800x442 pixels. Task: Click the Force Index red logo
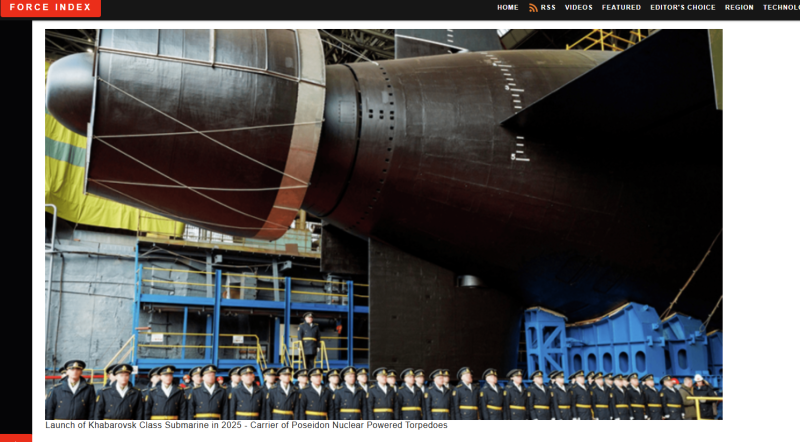50,8
